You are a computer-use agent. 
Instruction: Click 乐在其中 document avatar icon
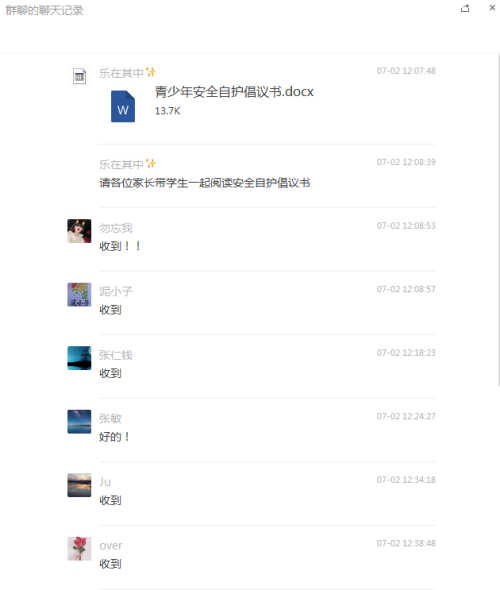point(79,76)
